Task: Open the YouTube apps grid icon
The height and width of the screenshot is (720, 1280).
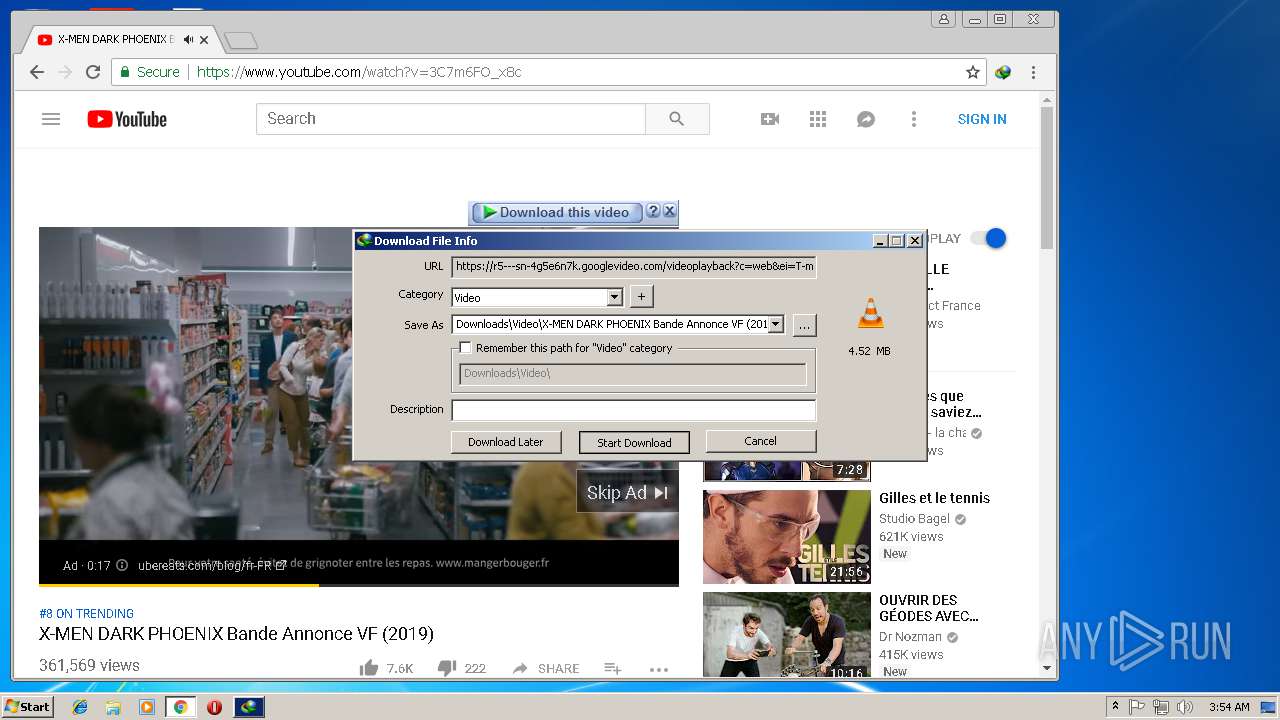Action: (818, 119)
